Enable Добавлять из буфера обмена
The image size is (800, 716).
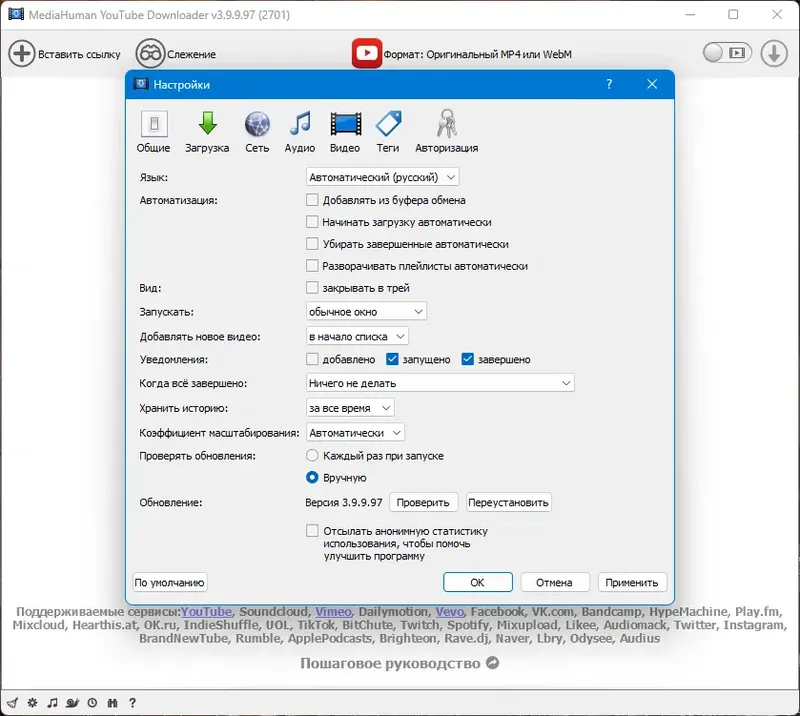[x=312, y=200]
